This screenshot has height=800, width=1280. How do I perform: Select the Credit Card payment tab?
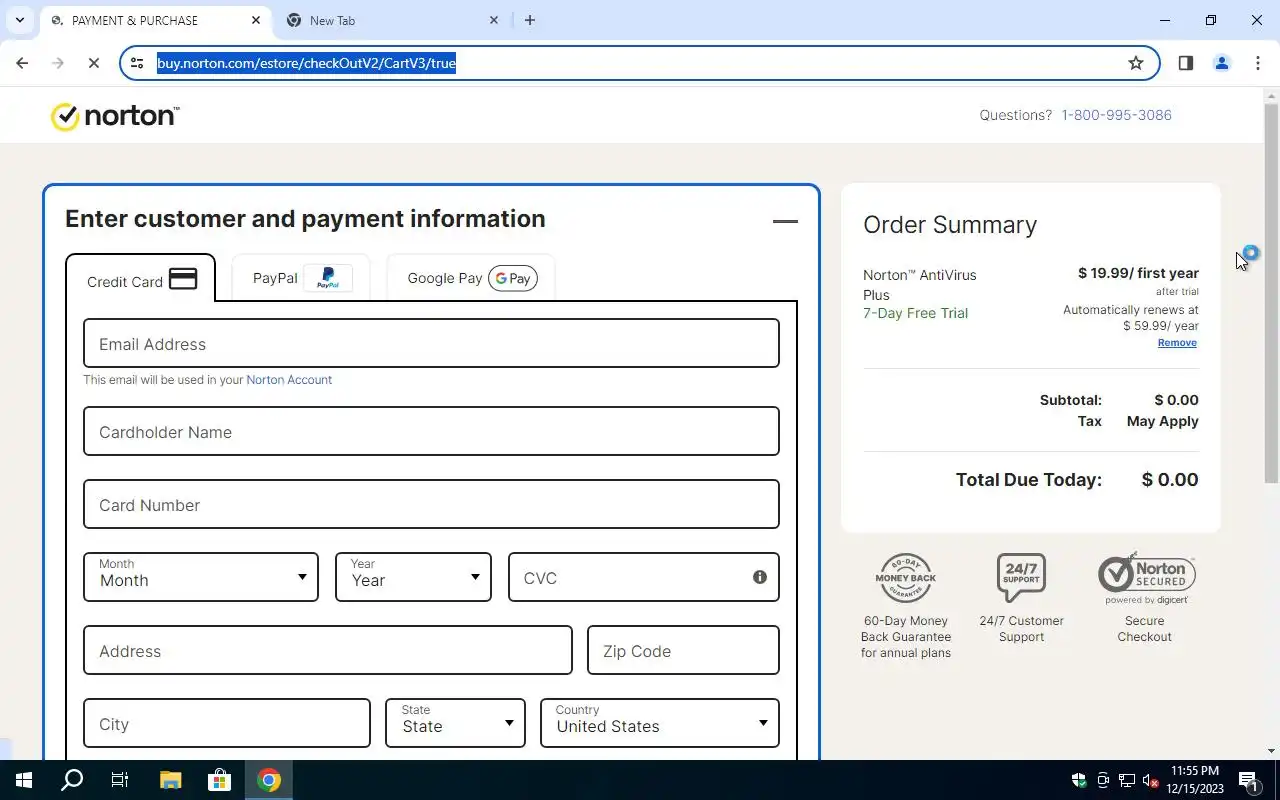141,279
